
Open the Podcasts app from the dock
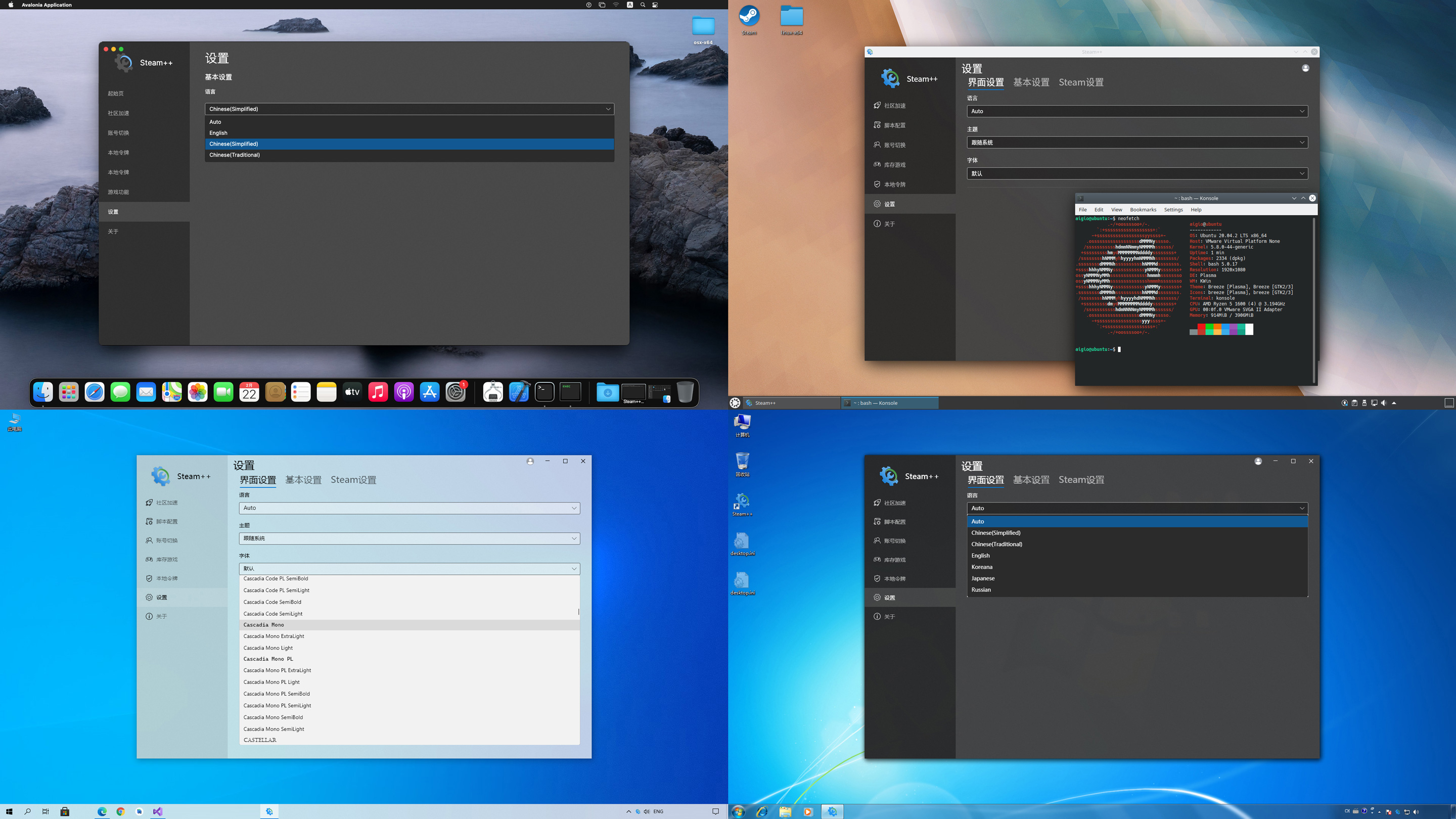403,392
